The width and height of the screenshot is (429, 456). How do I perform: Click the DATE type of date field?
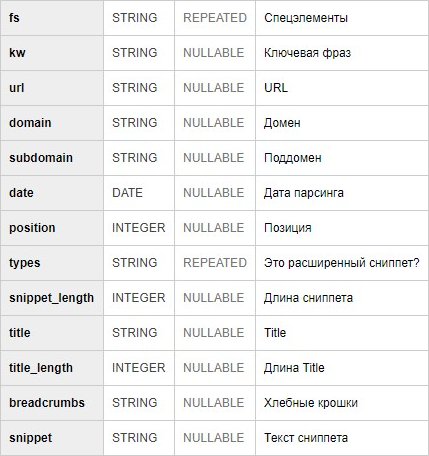coord(127,193)
